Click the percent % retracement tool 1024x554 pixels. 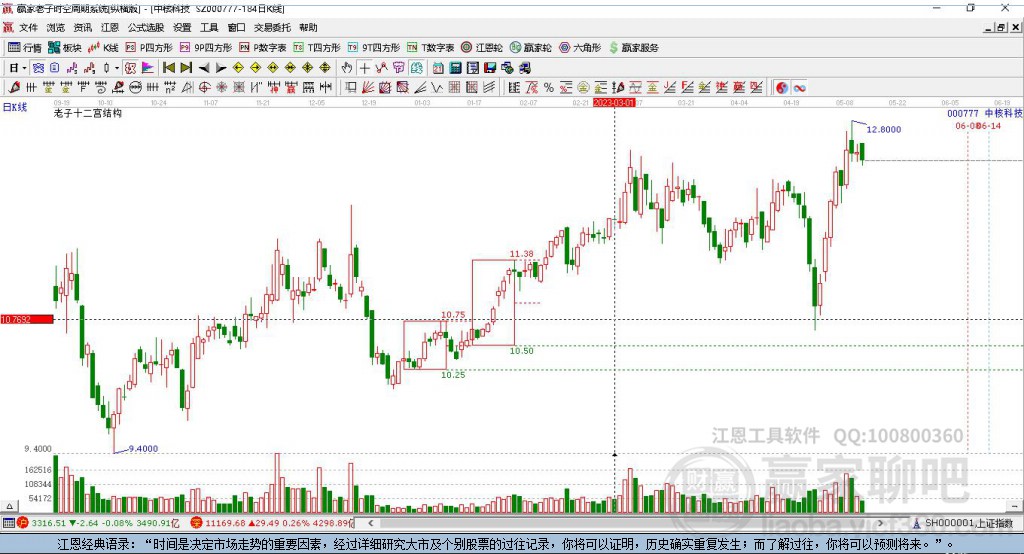[x=549, y=88]
